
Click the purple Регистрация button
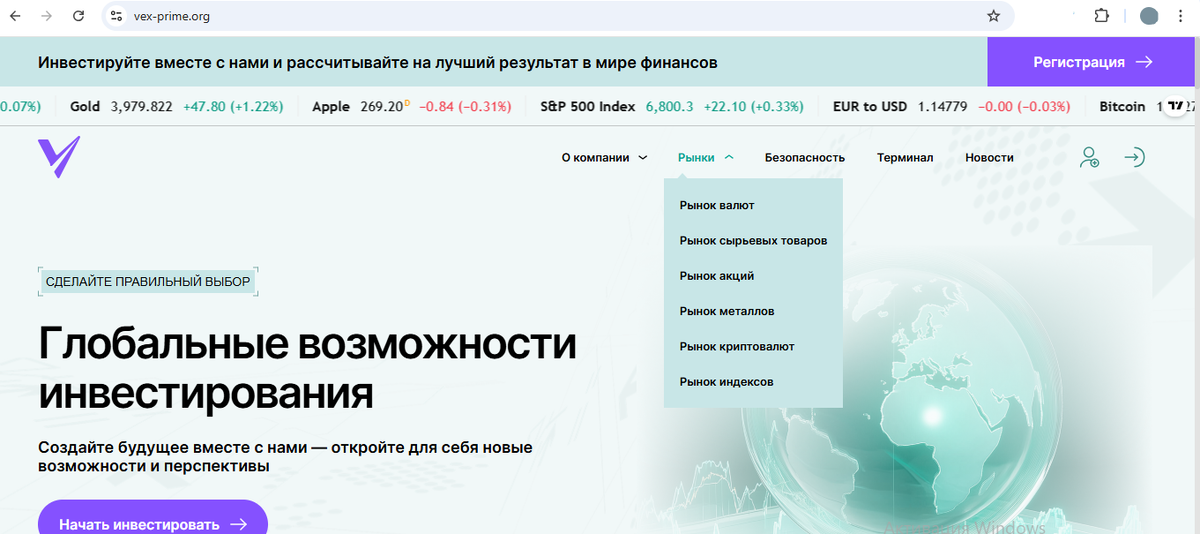click(1093, 62)
